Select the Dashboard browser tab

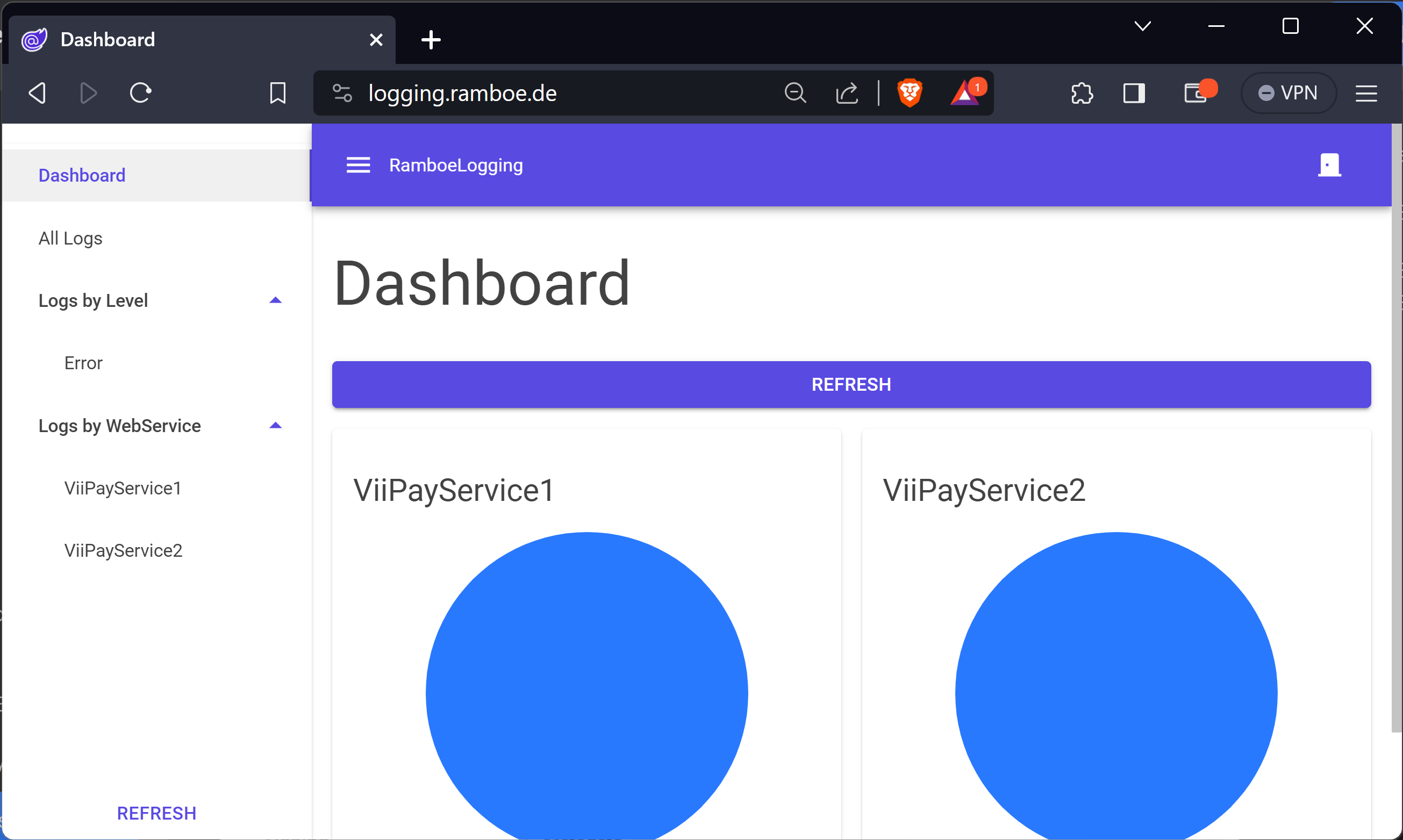tap(202, 40)
